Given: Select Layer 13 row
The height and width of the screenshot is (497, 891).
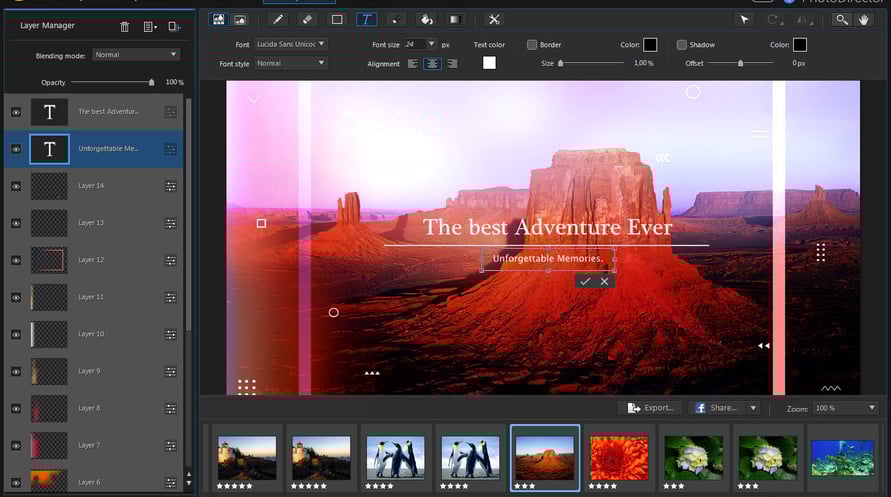Looking at the screenshot, I should (94, 223).
